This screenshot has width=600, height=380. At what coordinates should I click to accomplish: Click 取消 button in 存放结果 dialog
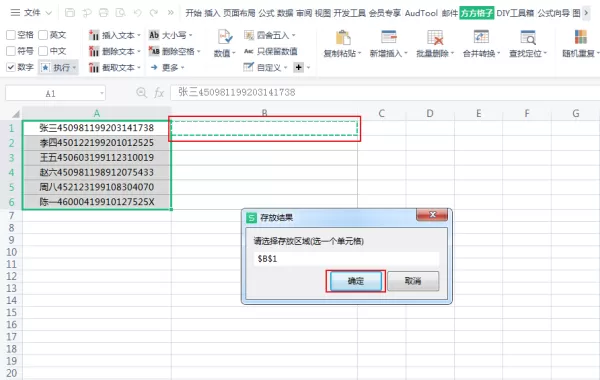click(x=413, y=281)
